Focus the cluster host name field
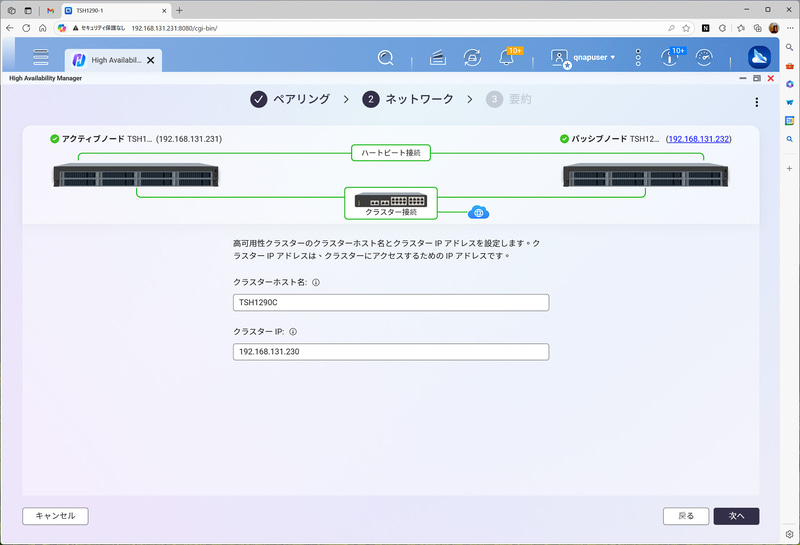Image resolution: width=800 pixels, height=545 pixels. 391,303
